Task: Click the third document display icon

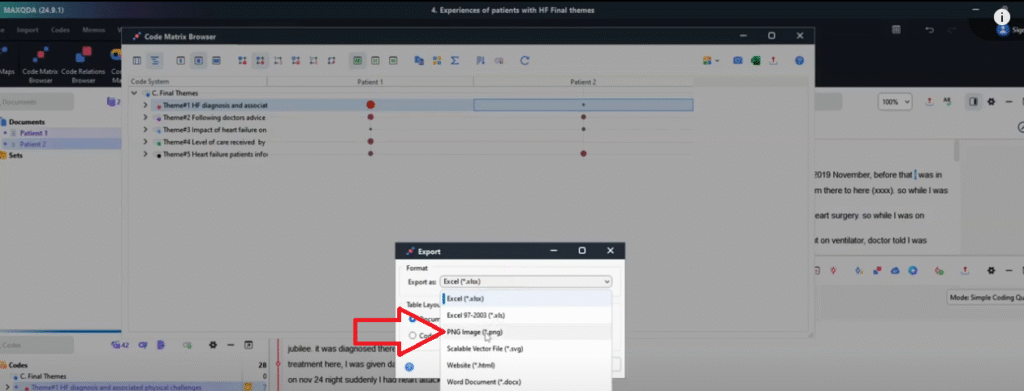Action: click(216, 61)
